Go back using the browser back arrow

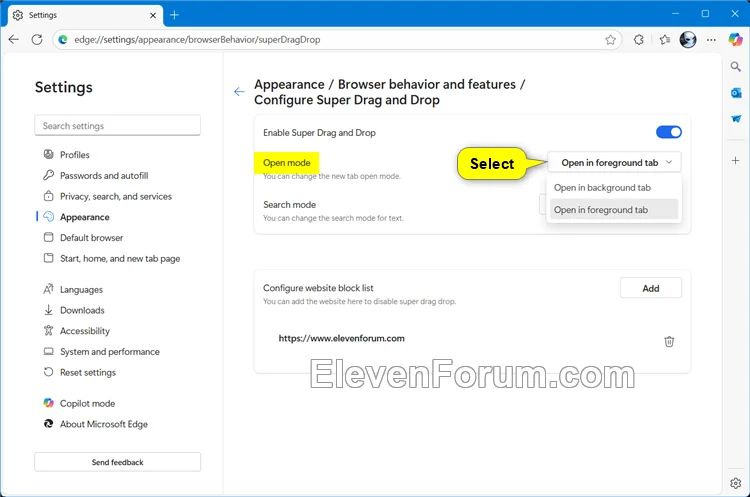tap(14, 40)
